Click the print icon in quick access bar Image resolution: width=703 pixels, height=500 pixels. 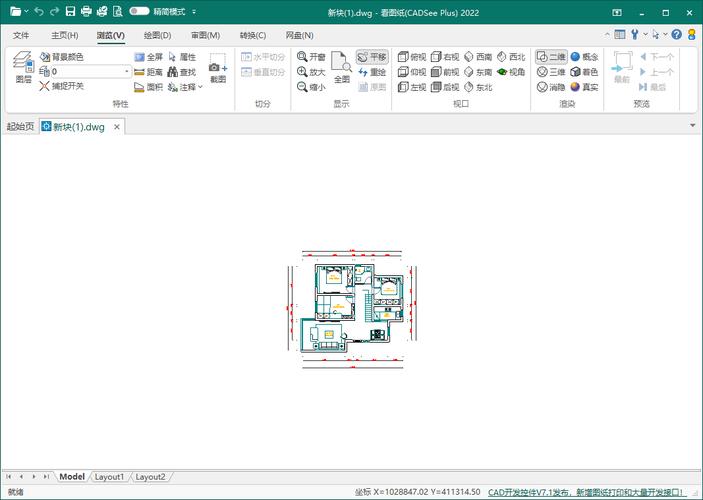86,11
